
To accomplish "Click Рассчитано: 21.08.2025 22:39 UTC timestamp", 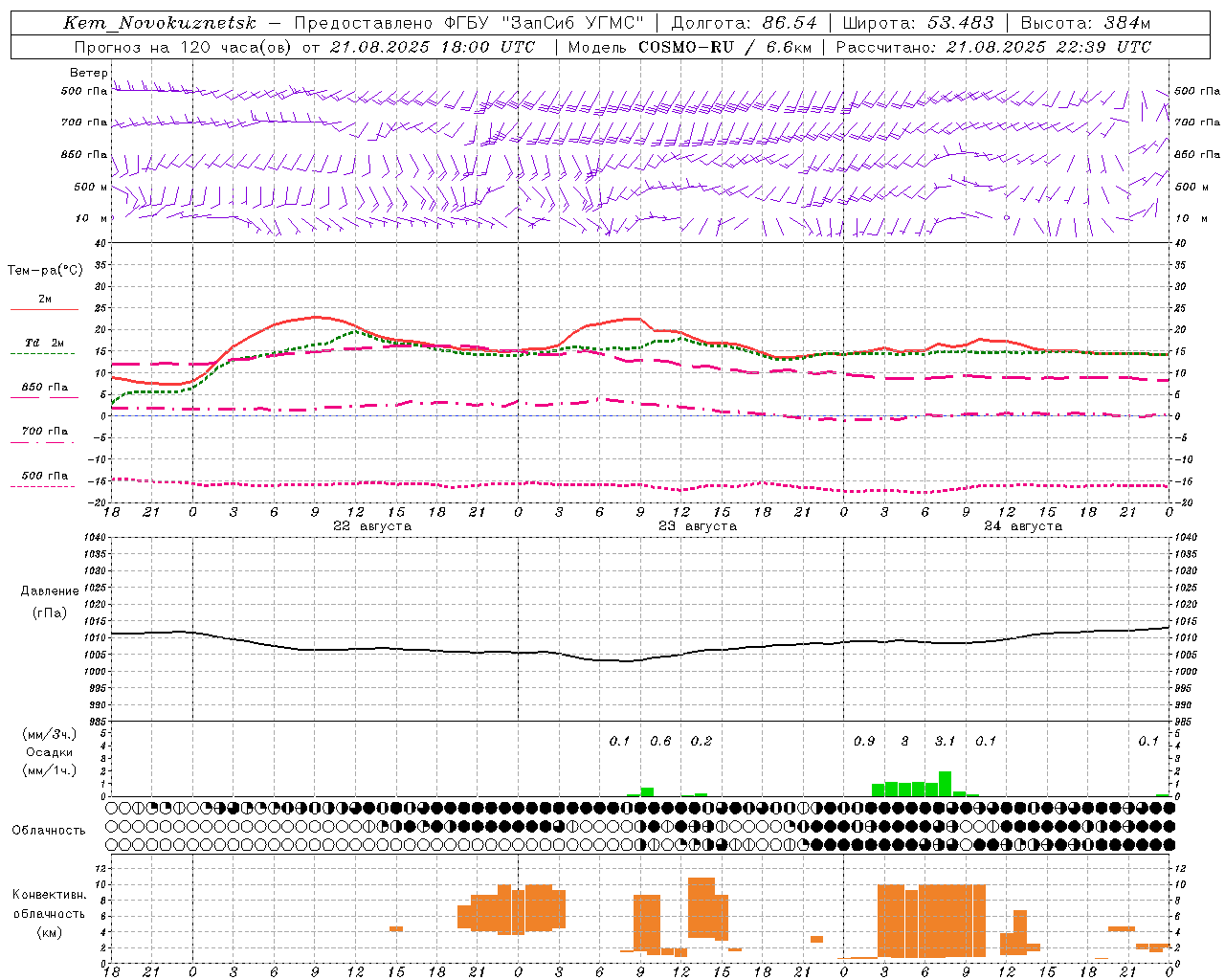I will tap(993, 47).
